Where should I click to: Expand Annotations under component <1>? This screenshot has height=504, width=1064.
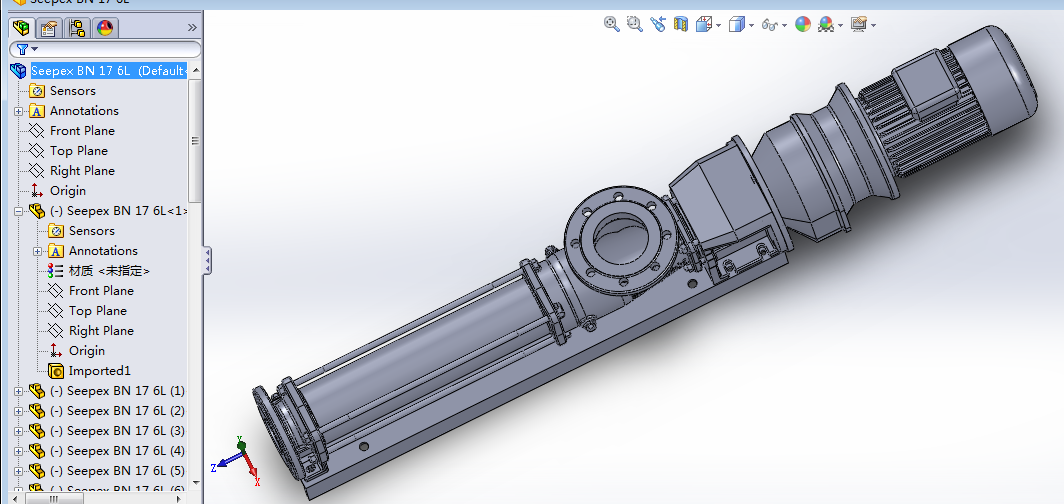click(37, 251)
